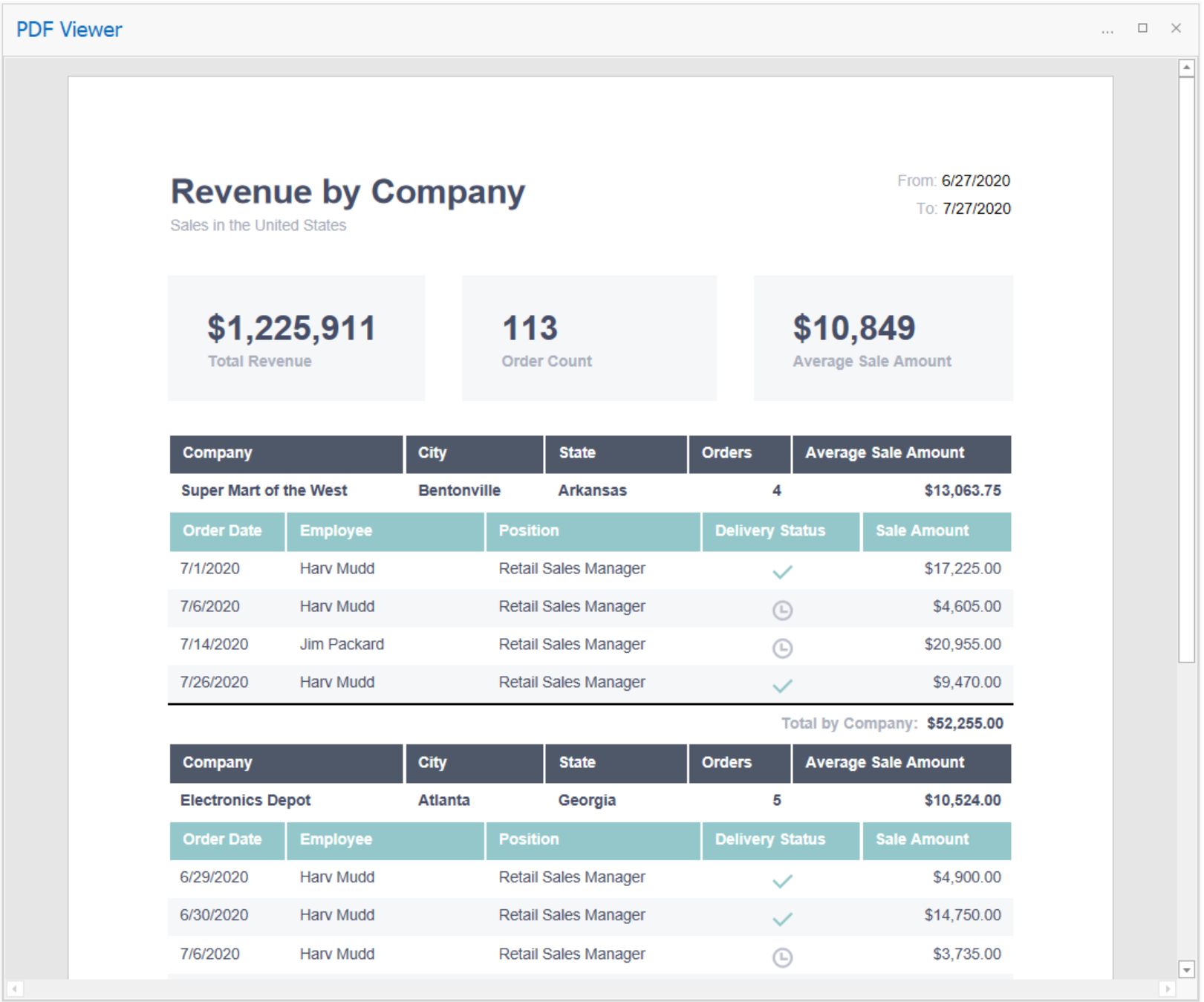1204x1002 pixels.
Task: Click the PDF Viewer window title
Action: click(69, 30)
